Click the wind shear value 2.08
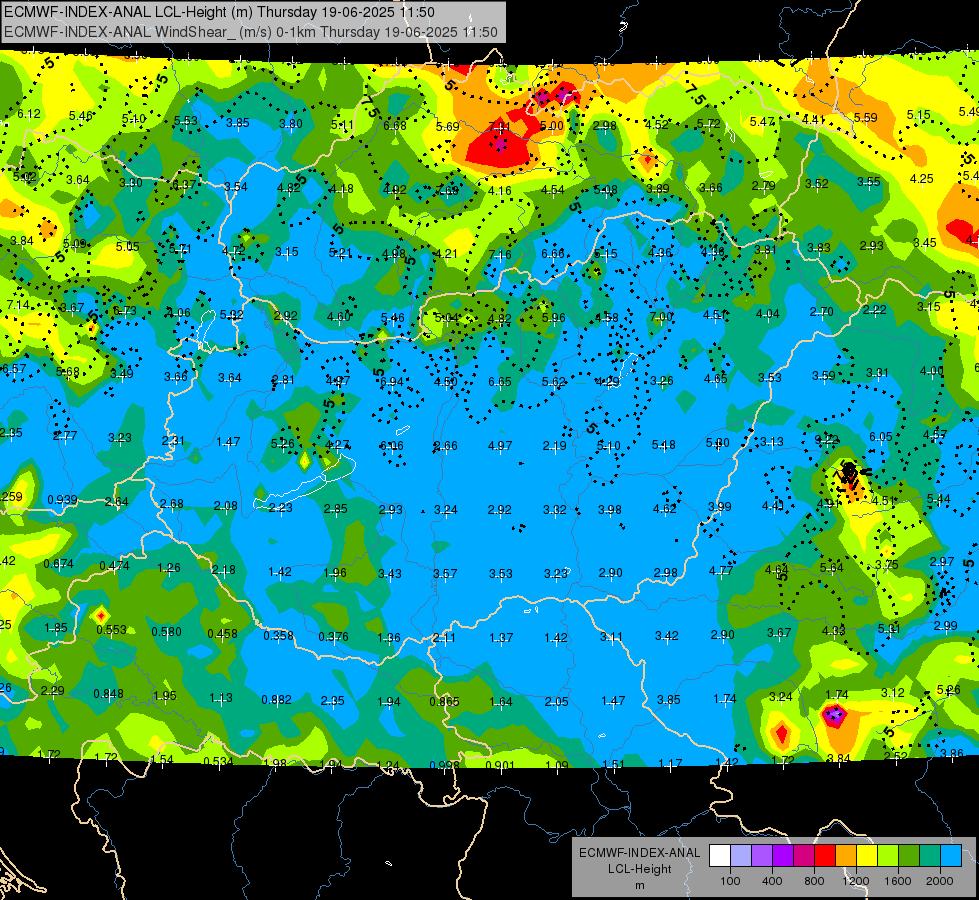Screen dimensions: 979x900 225,505
